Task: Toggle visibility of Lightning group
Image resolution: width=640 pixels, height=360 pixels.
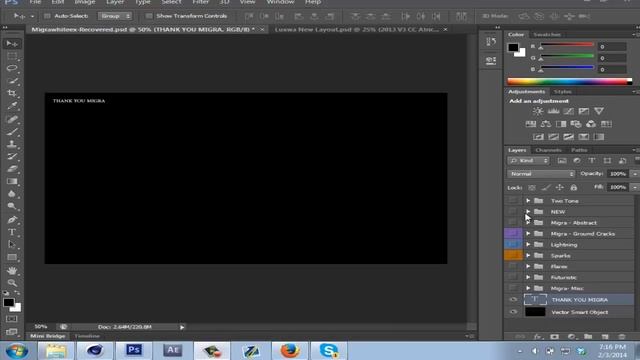Action: point(513,244)
